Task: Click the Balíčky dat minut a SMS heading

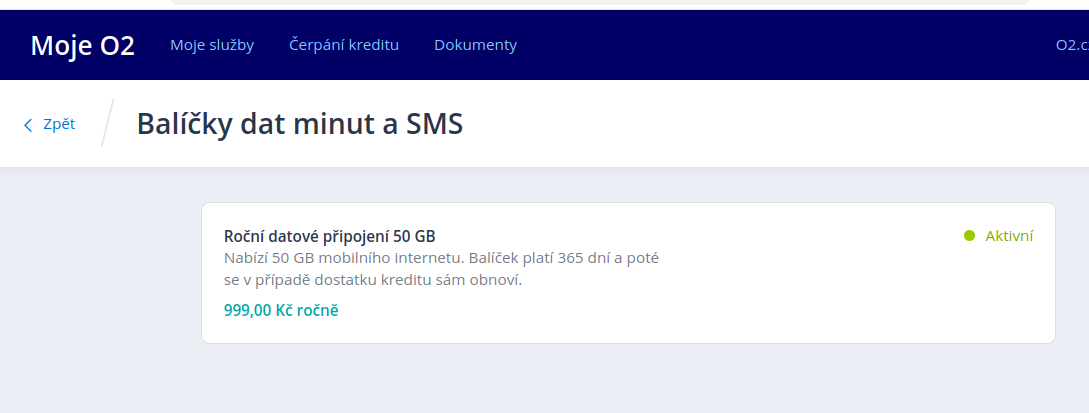Action: [300, 124]
